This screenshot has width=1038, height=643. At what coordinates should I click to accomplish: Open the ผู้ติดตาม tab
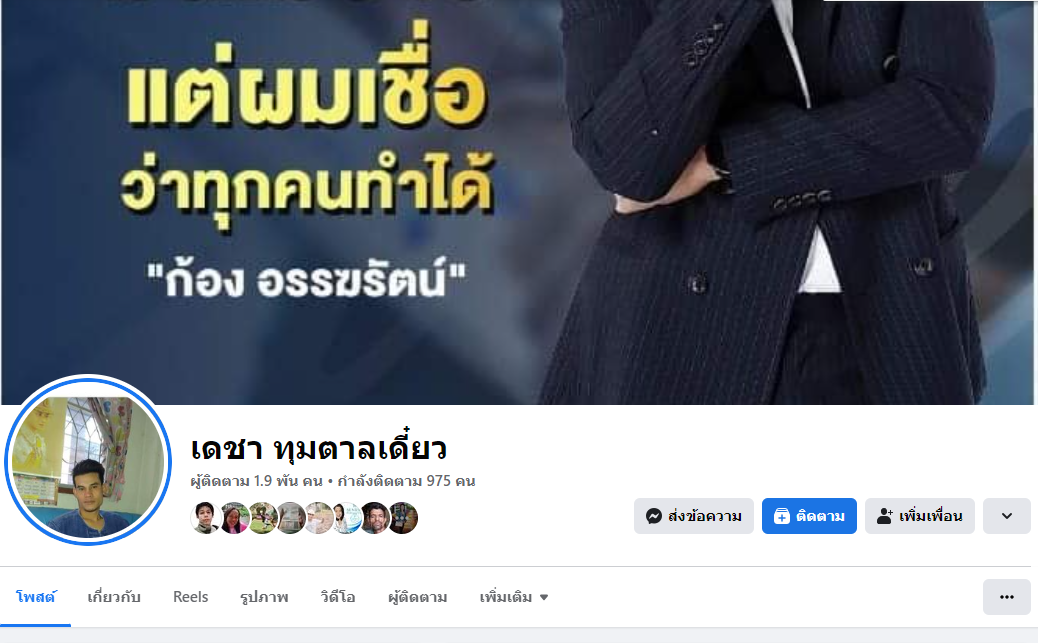[418, 597]
